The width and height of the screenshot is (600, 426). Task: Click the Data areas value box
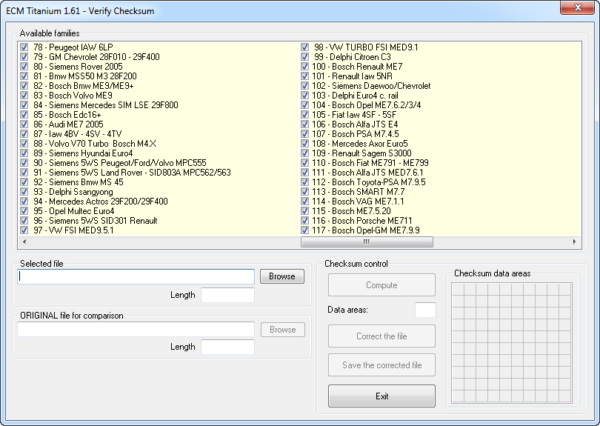[426, 310]
